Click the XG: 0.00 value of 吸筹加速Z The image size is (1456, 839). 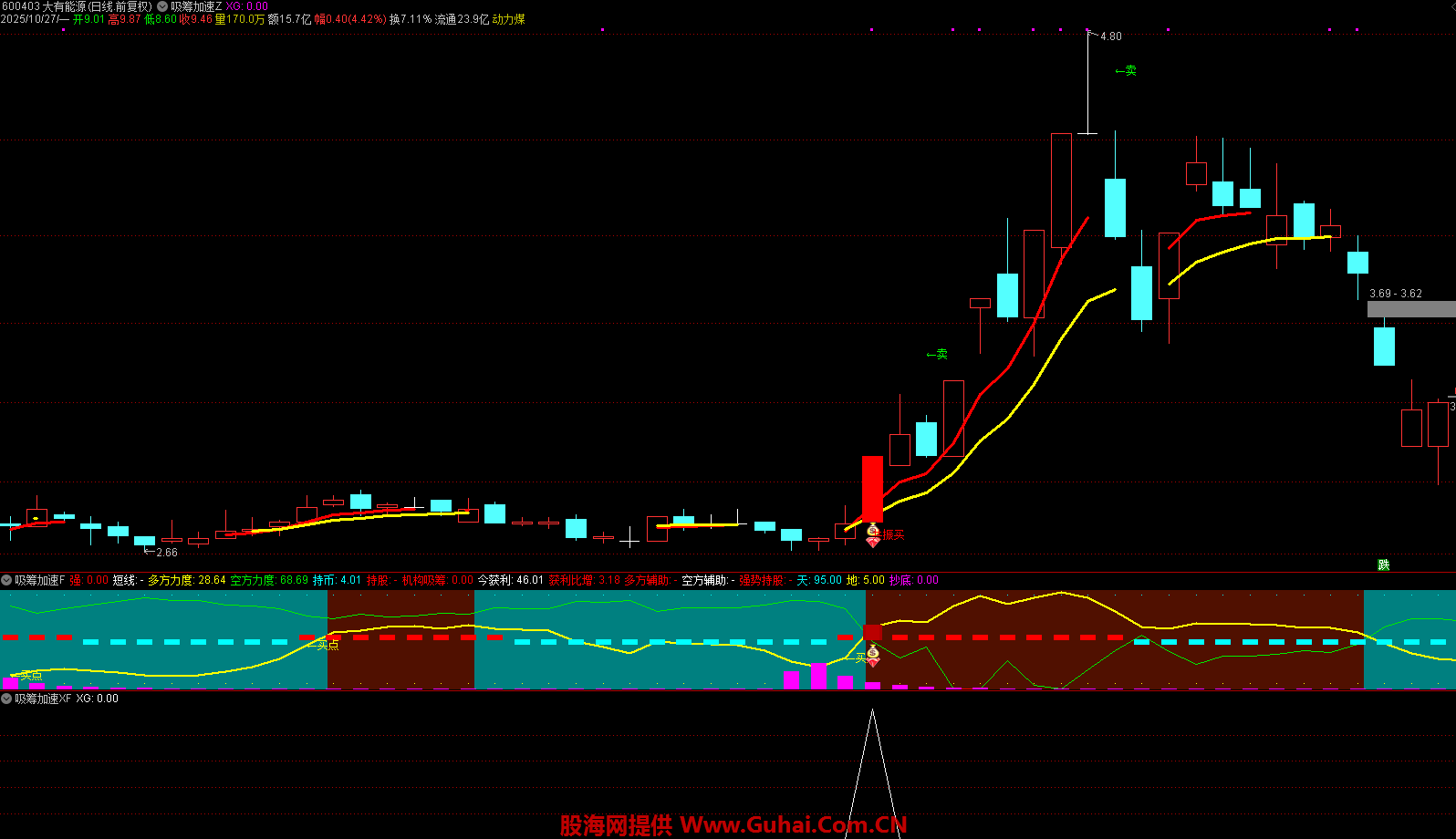click(247, 6)
